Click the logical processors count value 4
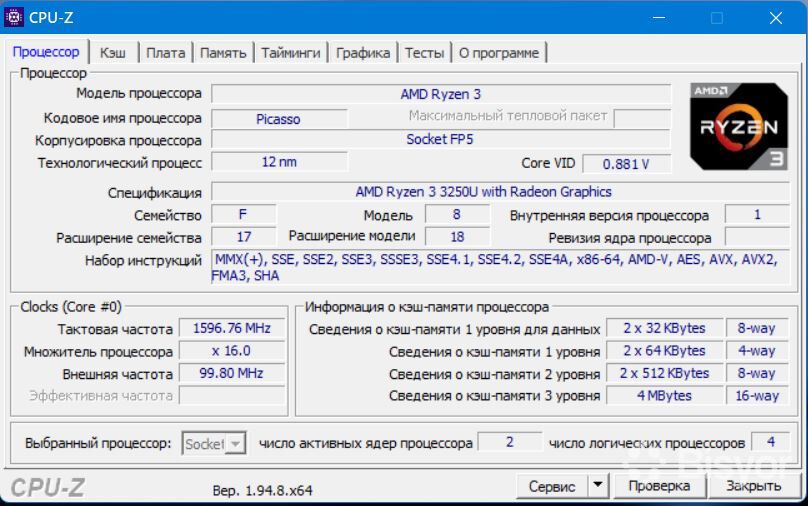The image size is (808, 506). tap(770, 442)
